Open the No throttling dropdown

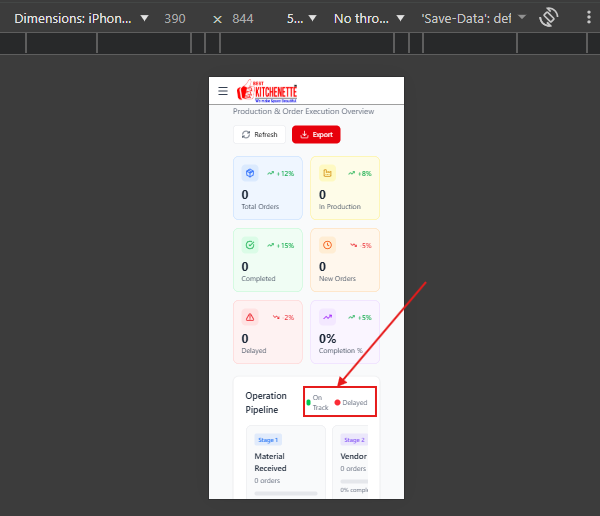[x=369, y=18]
